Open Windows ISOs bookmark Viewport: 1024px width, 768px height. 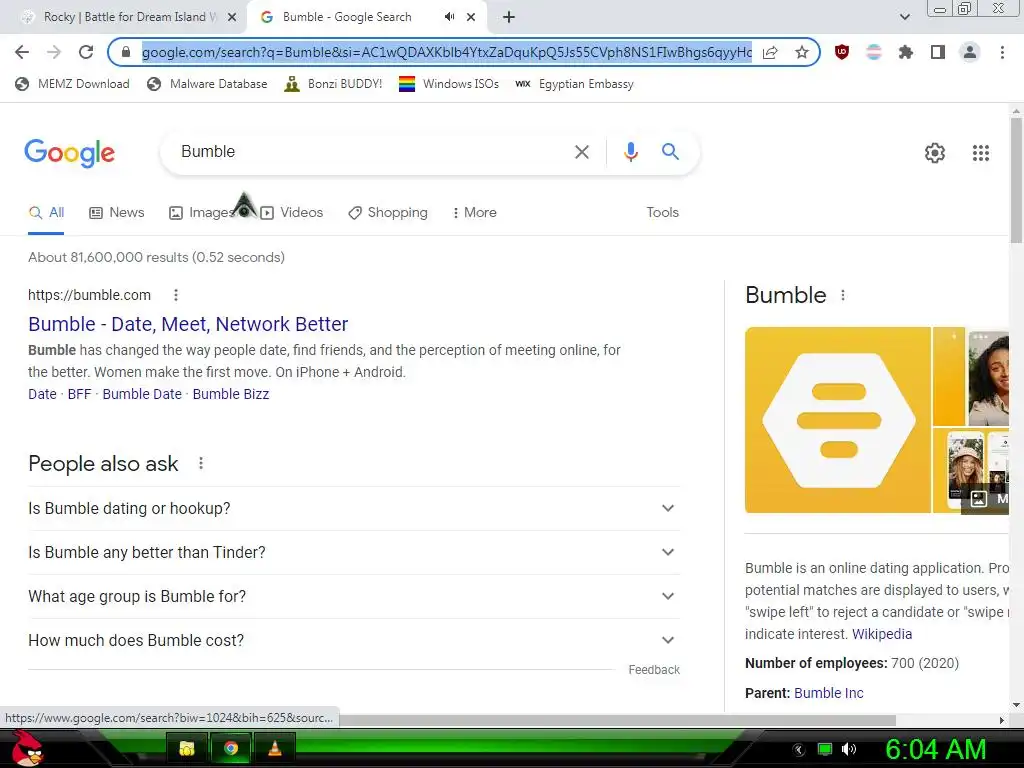click(x=449, y=84)
